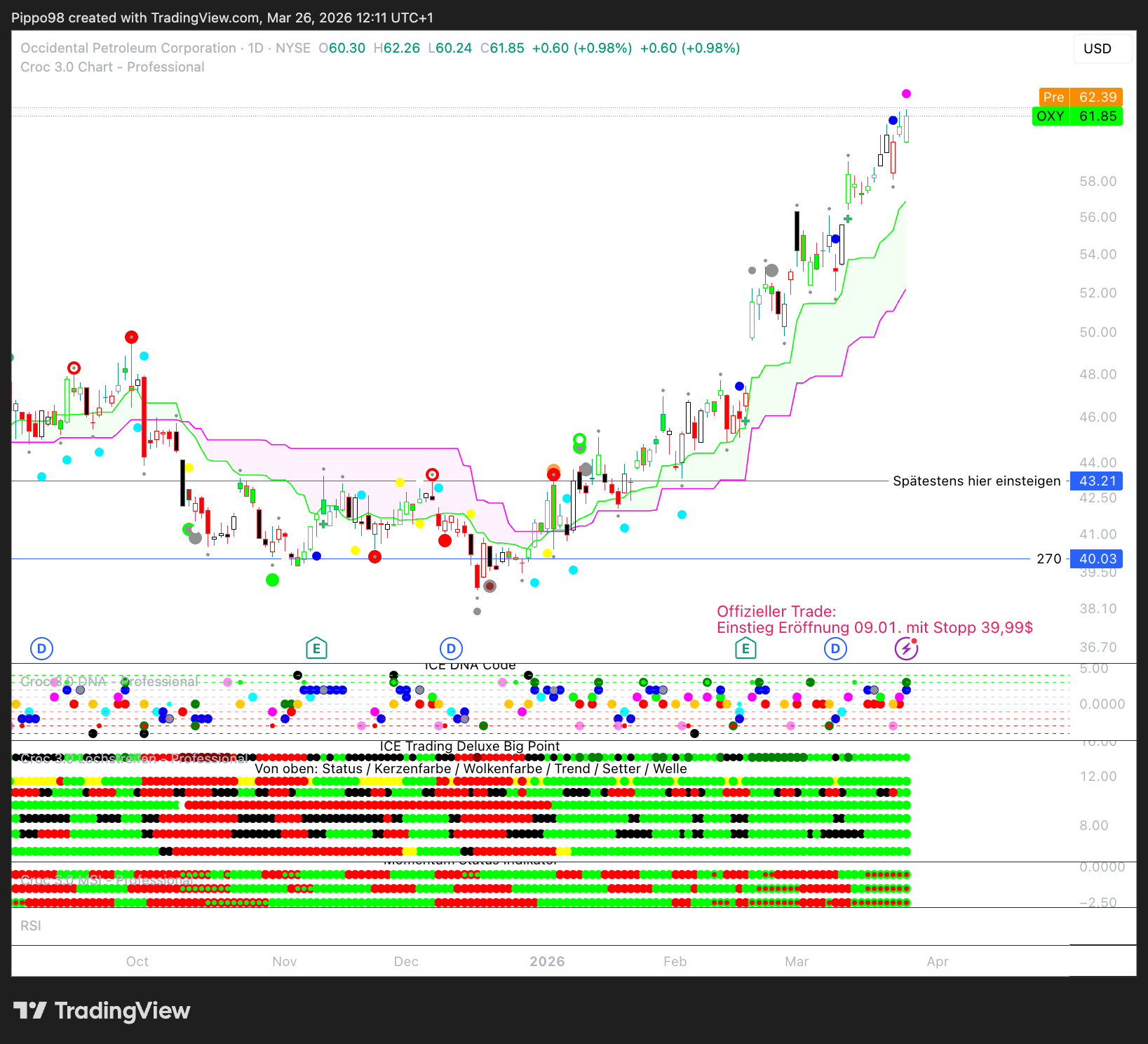Screen dimensions: 1148x1044
Task: Click the TradingView logo
Action: tap(102, 1010)
